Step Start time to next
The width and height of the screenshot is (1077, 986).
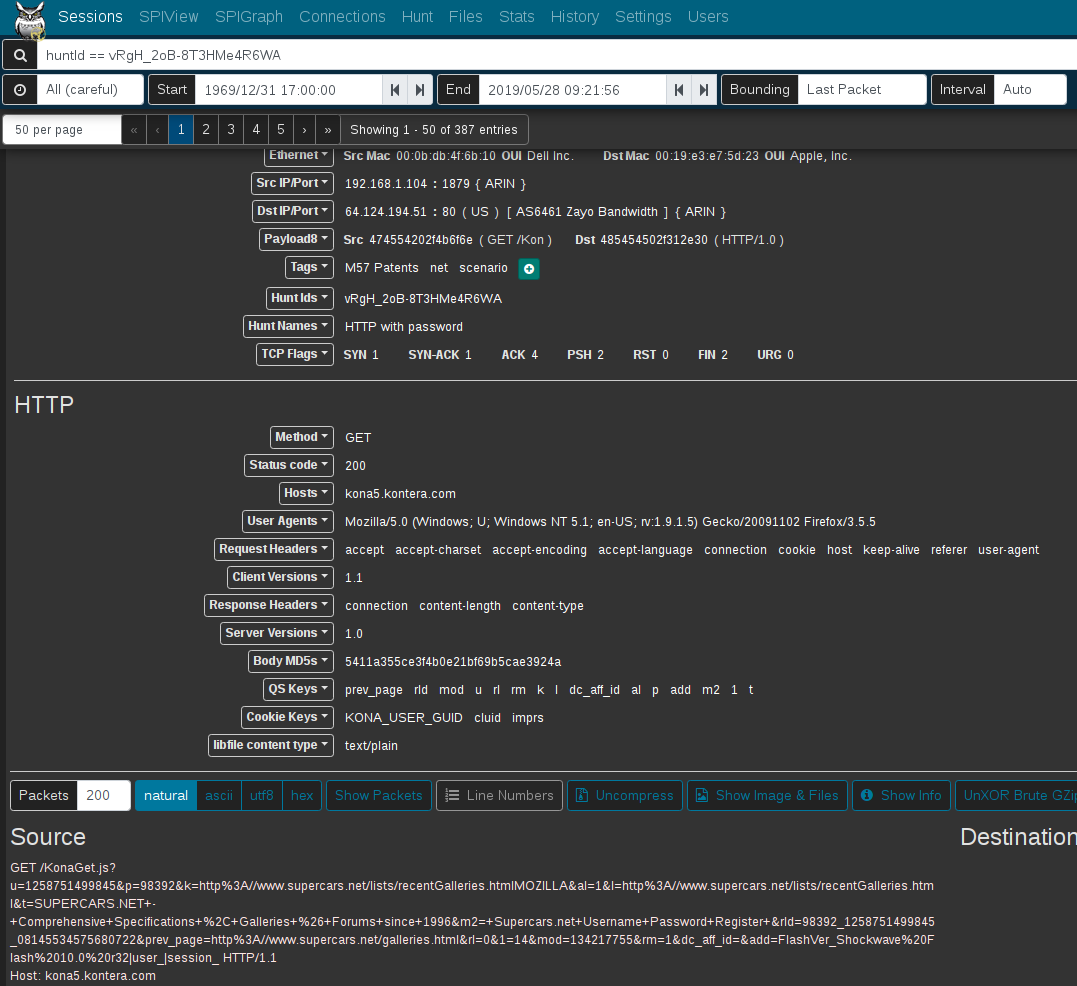pyautogui.click(x=421, y=90)
